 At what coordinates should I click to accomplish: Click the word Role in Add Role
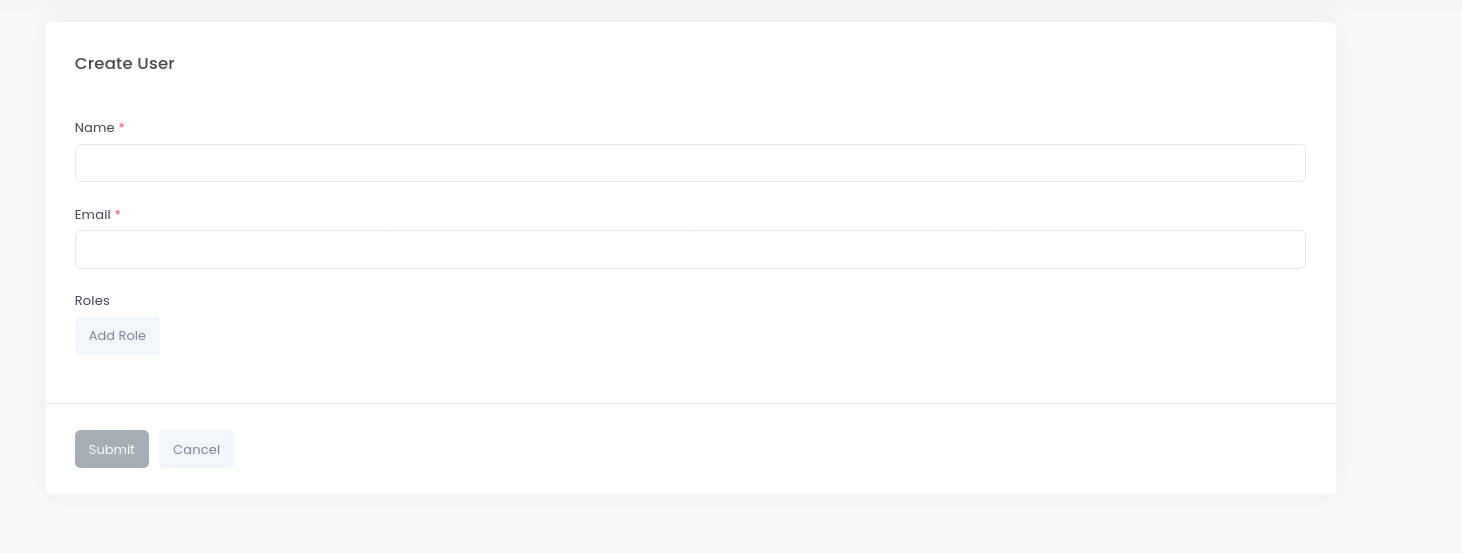click(132, 336)
